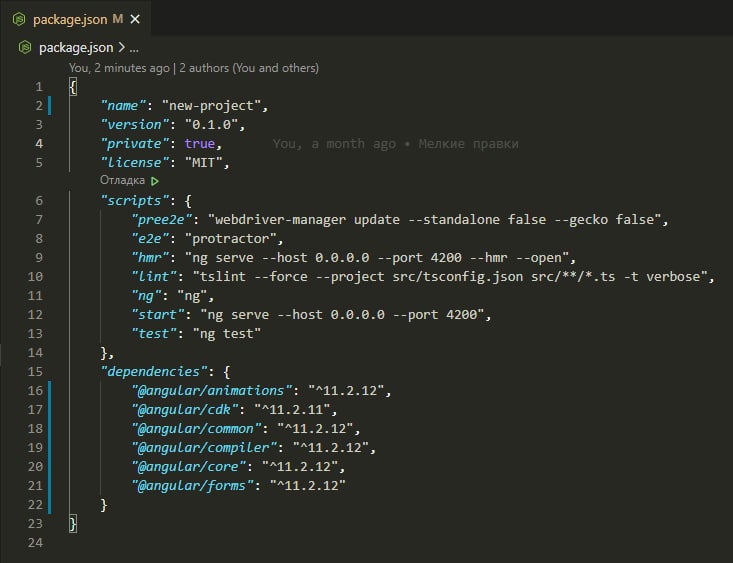Viewport: 733px width, 563px height.
Task: Click line number 24 in the gutter
Action: coord(35,543)
